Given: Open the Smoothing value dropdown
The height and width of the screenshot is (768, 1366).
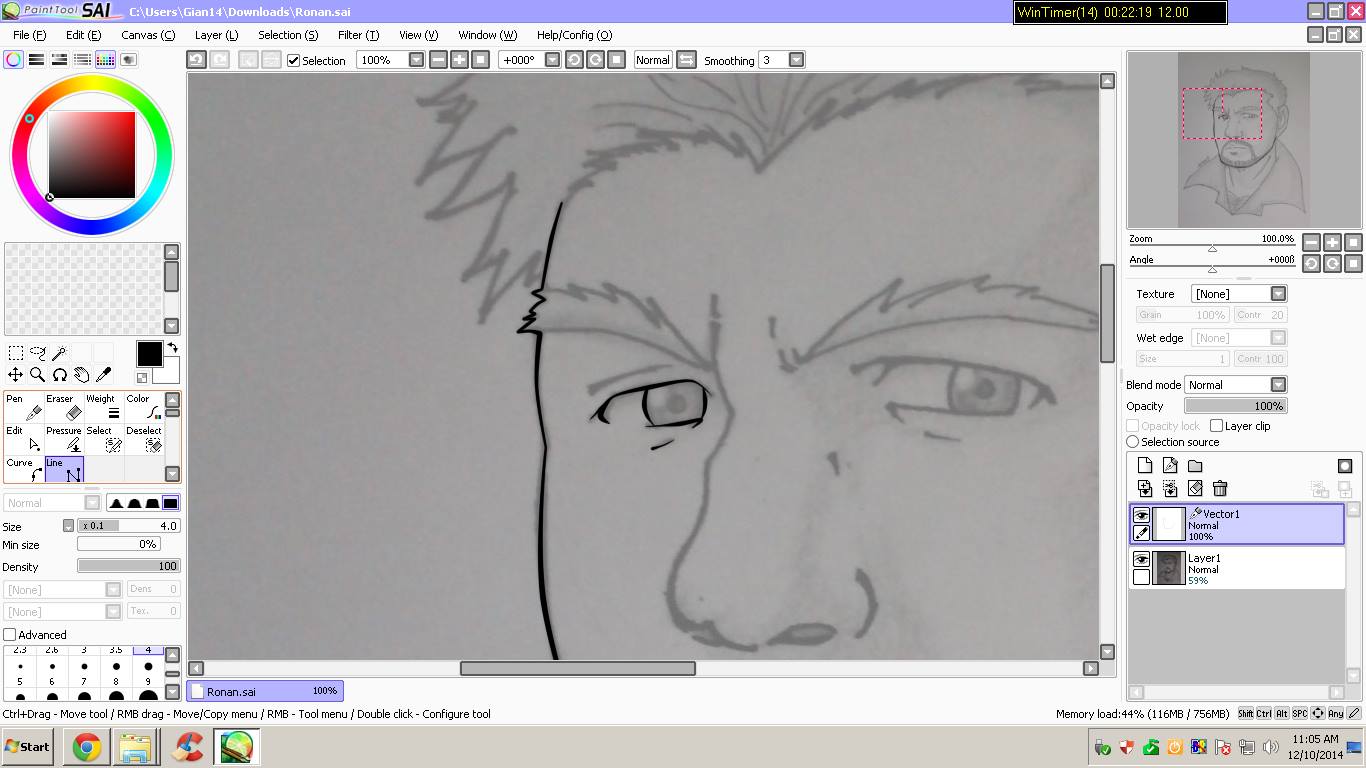Looking at the screenshot, I should click(796, 60).
